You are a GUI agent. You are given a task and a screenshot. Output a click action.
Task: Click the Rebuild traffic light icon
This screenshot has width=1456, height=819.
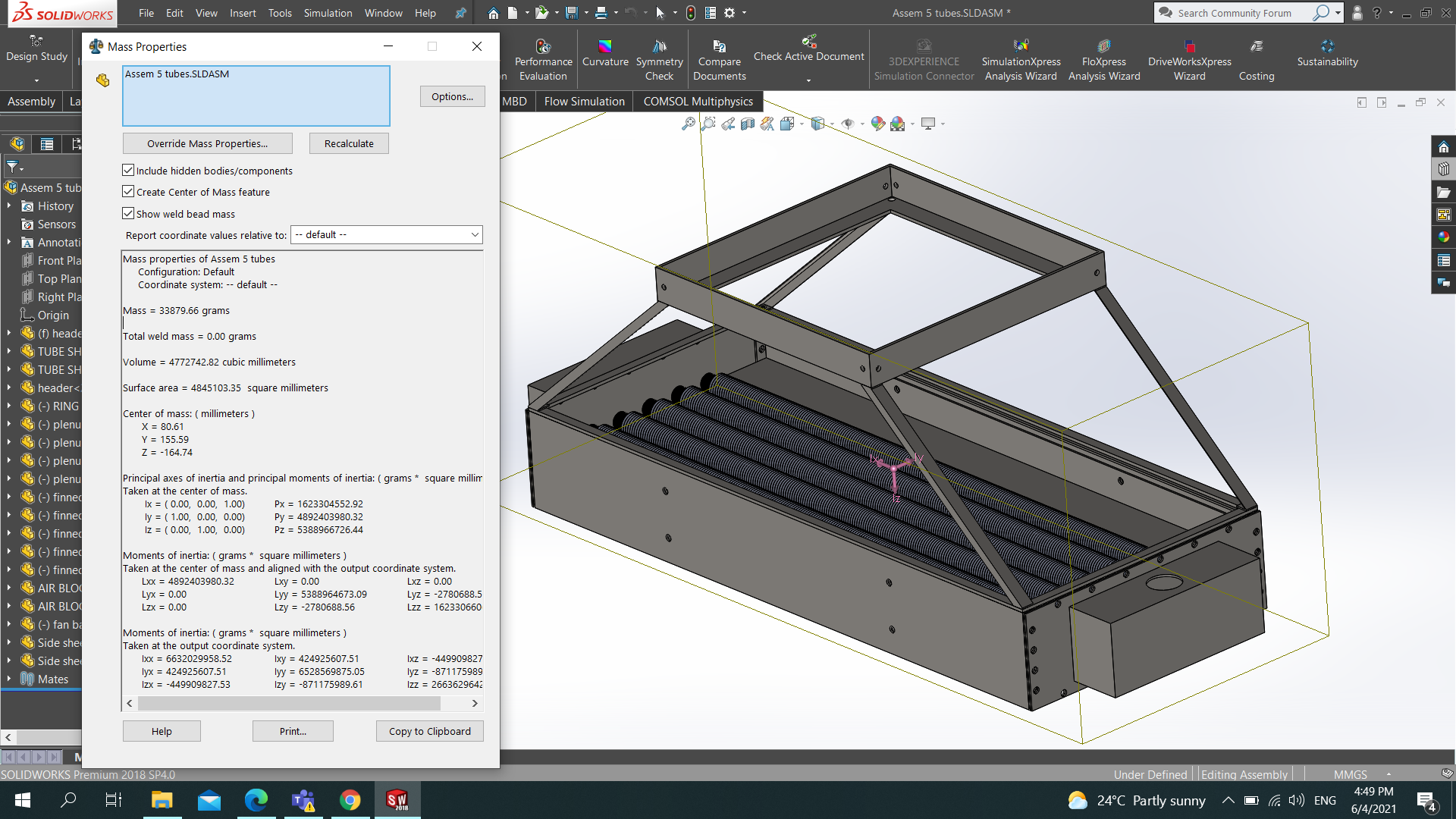point(691,13)
